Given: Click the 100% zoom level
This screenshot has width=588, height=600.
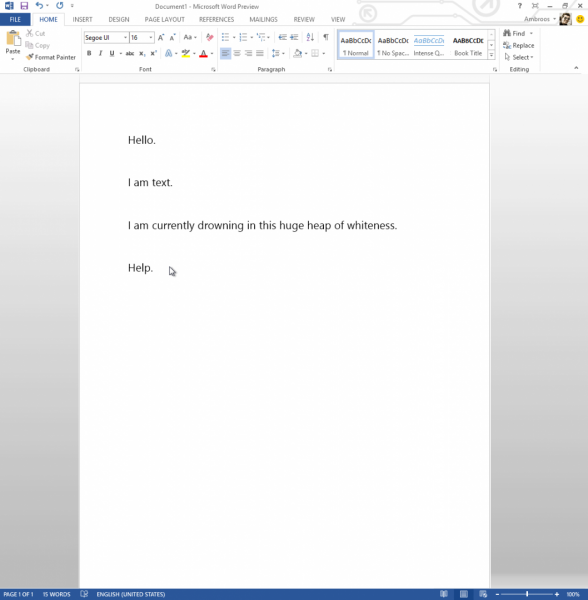Looking at the screenshot, I should click(x=573, y=594).
